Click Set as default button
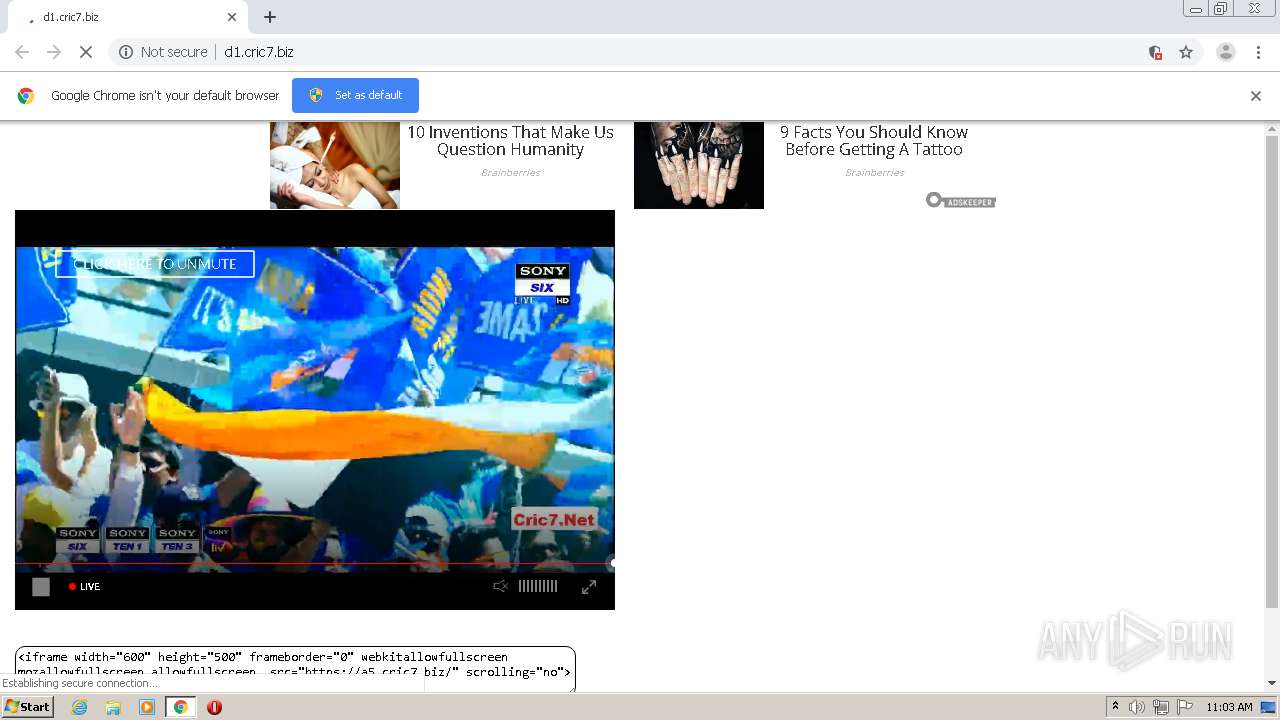Viewport: 1280px width, 720px height. point(355,95)
